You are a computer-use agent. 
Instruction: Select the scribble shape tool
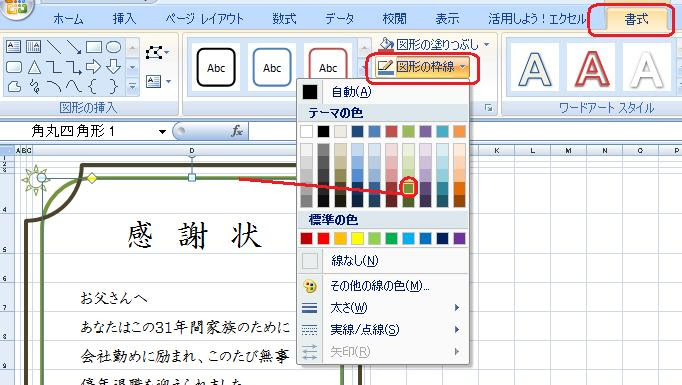(x=34, y=87)
